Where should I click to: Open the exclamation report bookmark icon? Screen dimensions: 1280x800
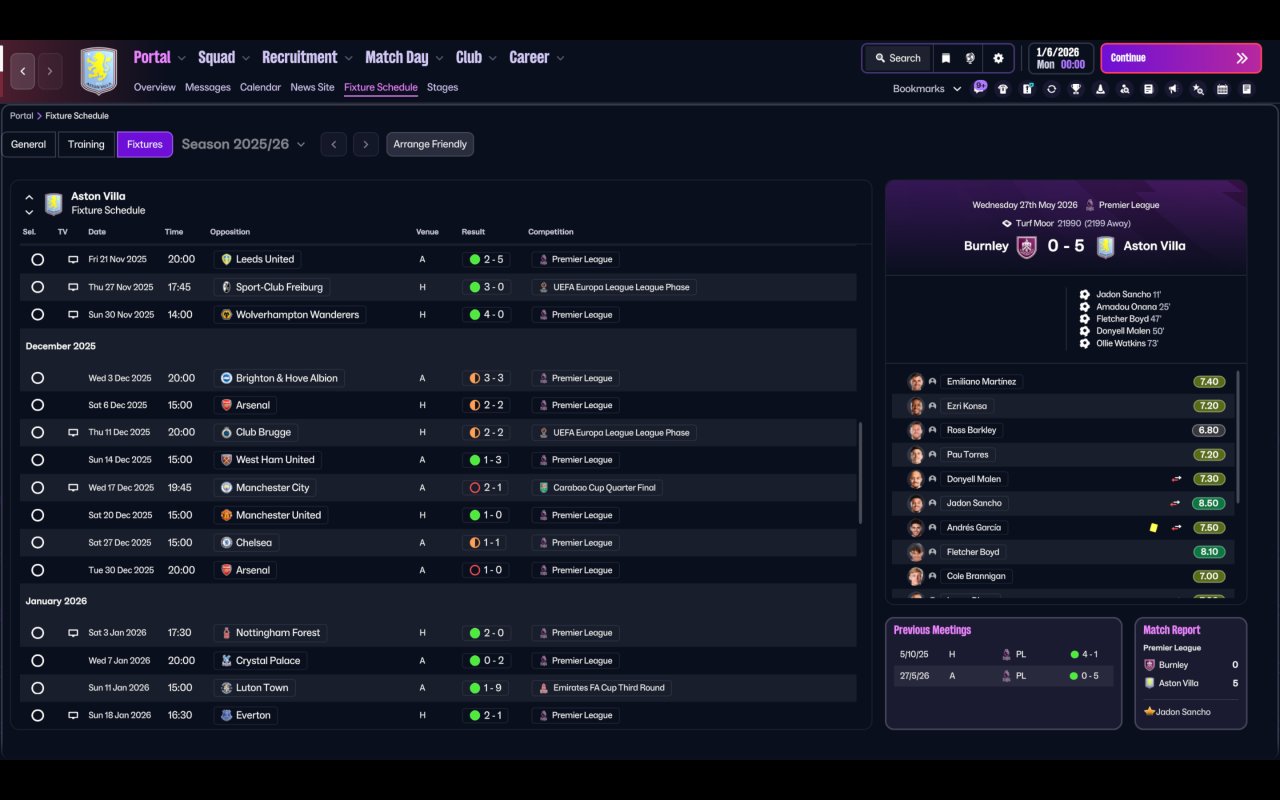pos(1027,89)
